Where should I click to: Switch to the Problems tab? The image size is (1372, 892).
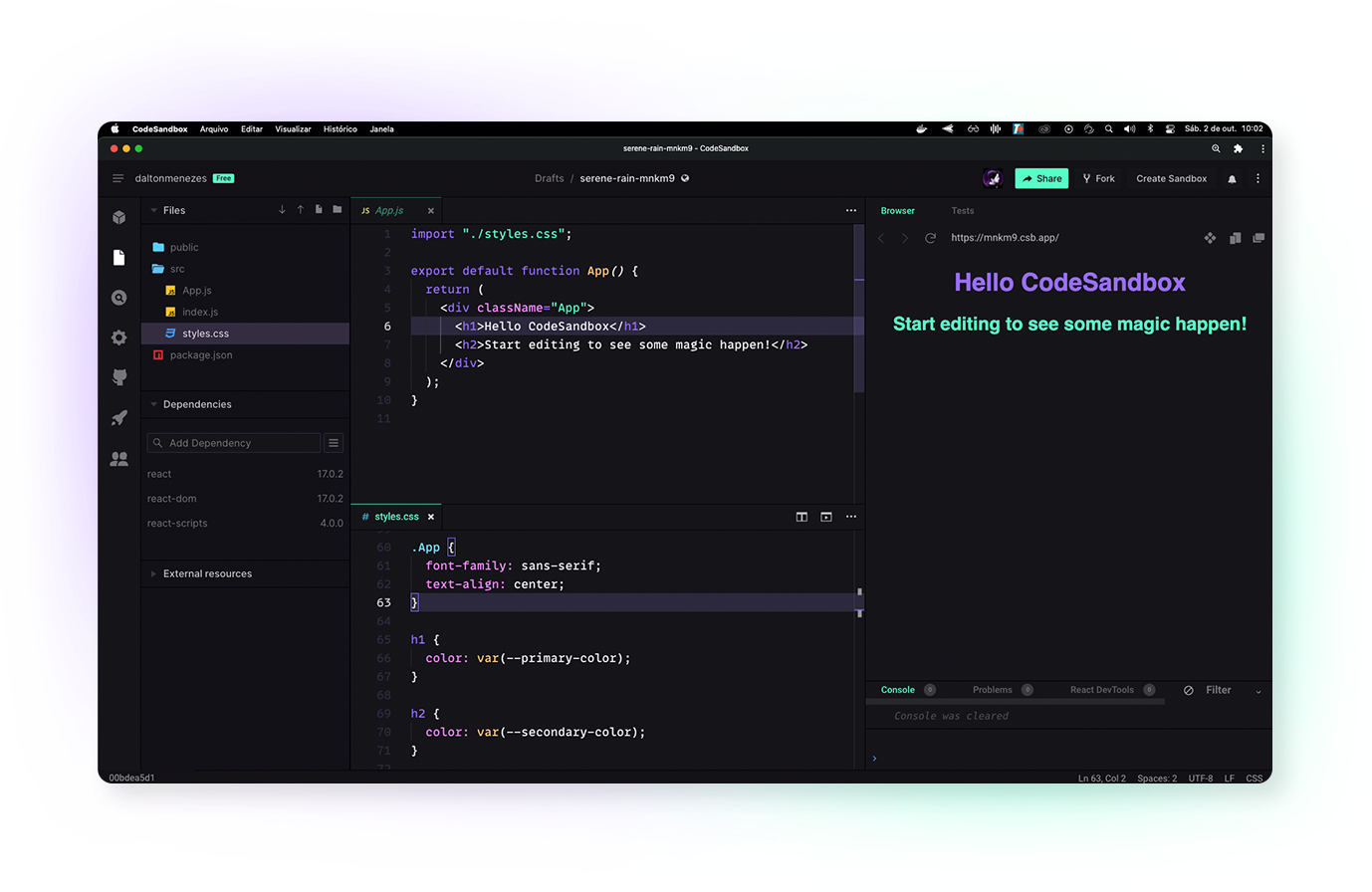pos(993,690)
